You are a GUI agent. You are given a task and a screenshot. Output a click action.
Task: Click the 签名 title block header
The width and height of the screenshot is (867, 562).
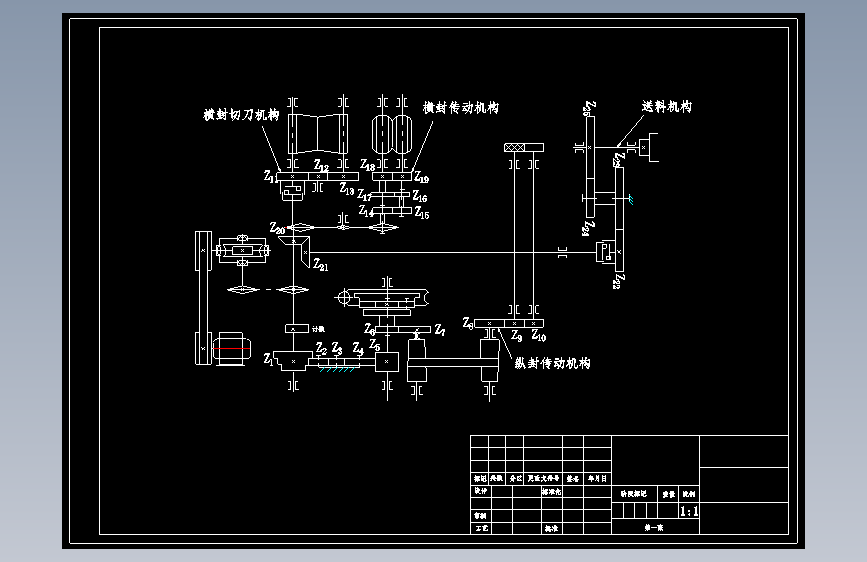[x=573, y=478]
